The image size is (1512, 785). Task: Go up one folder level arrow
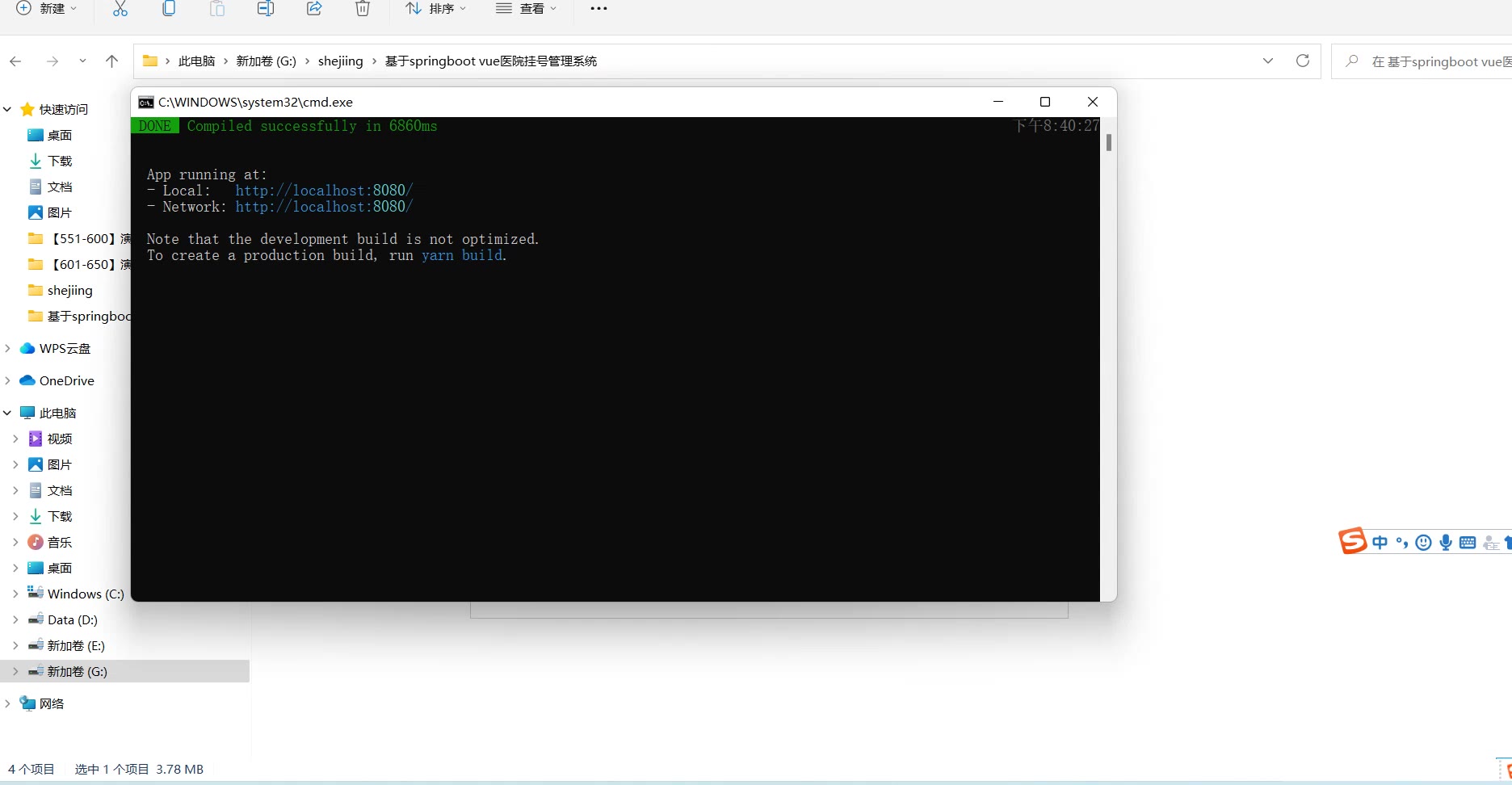(x=112, y=61)
